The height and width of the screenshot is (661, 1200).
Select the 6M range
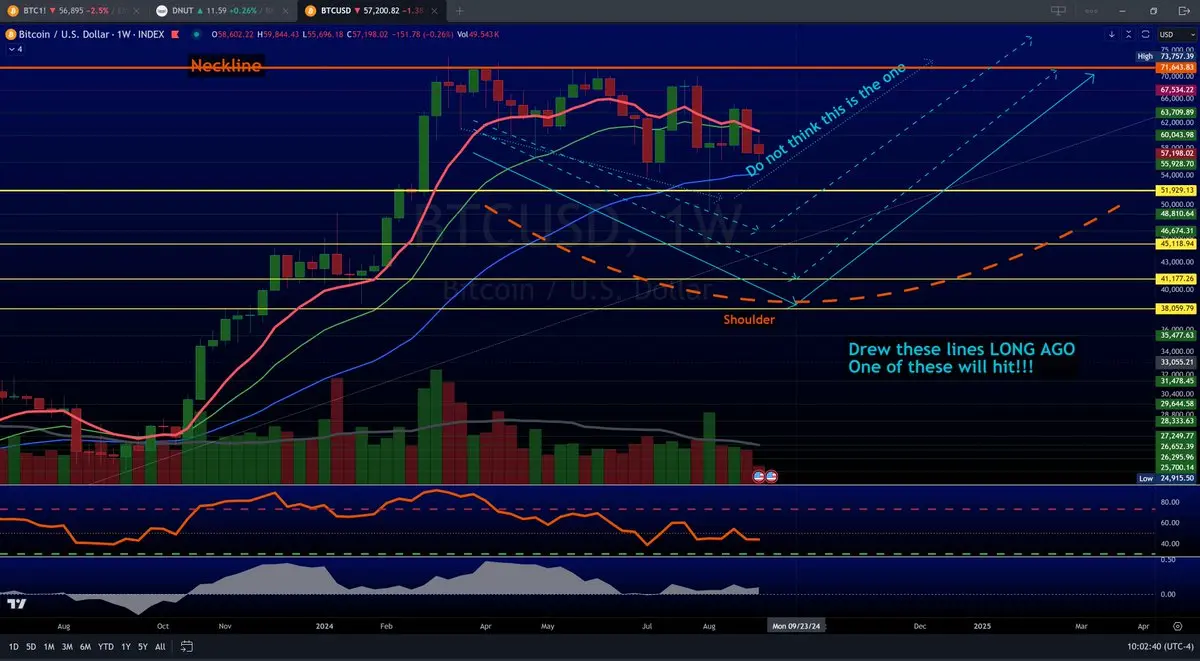pos(85,646)
